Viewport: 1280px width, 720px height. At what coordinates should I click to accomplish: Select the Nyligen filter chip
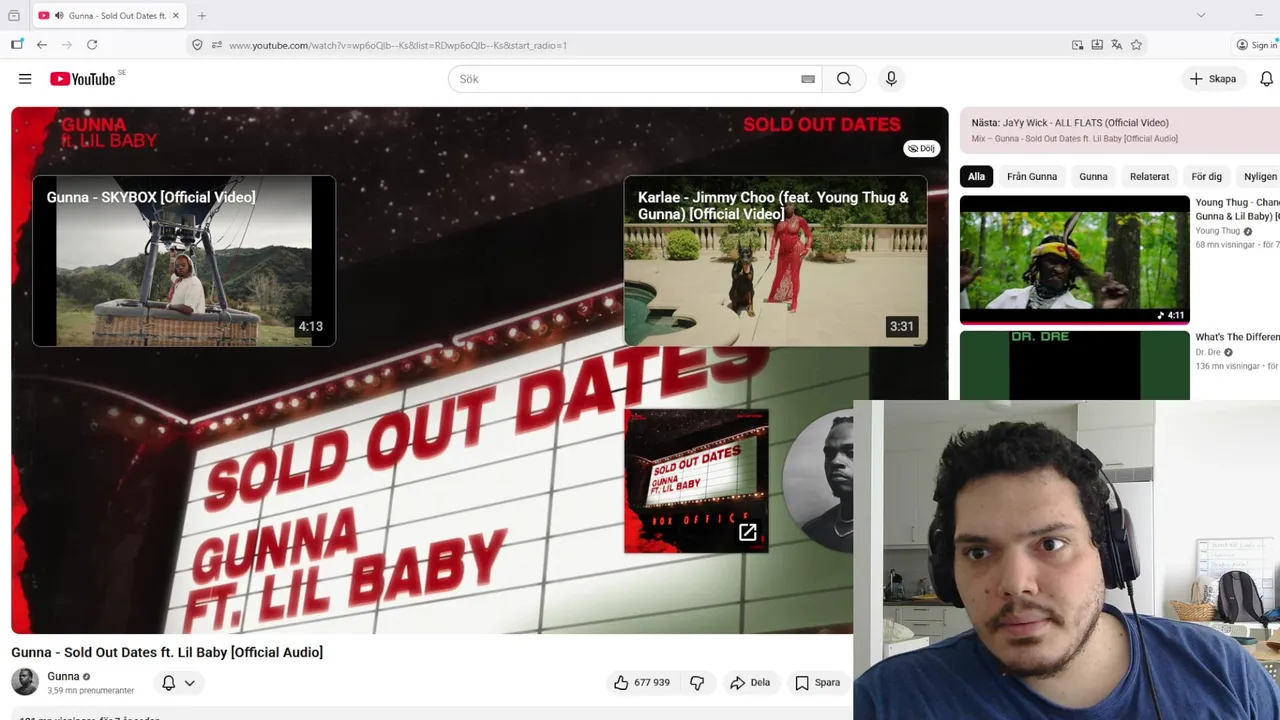point(1259,176)
